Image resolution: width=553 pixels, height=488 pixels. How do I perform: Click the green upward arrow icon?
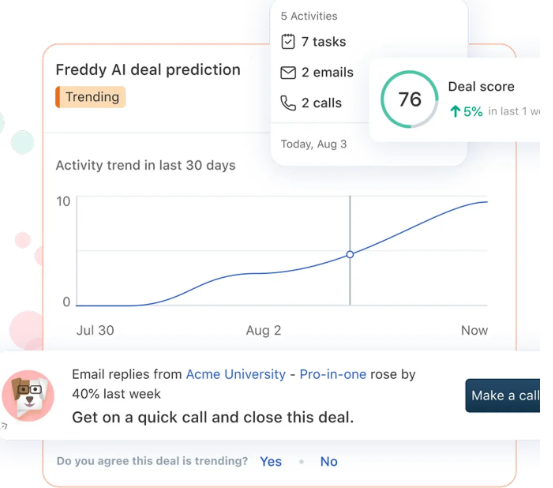click(x=455, y=111)
